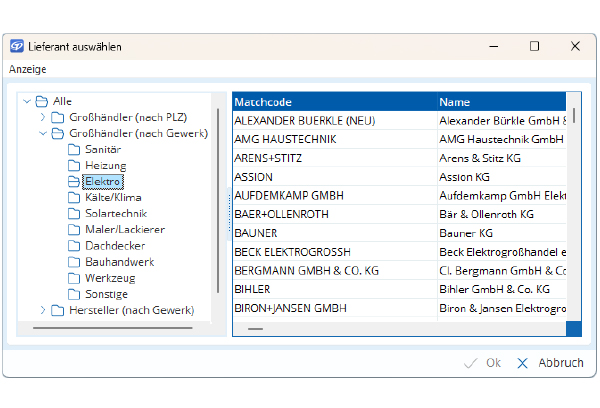Image resolution: width=600 pixels, height=408 pixels.
Task: Select BAER+OLLENROTH matchcode
Action: 335,214
